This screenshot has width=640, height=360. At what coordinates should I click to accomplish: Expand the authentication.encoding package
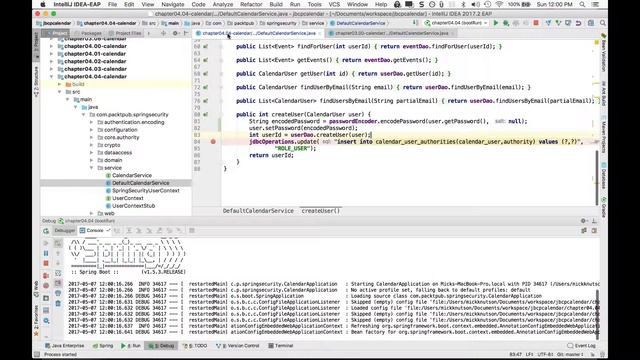pos(91,122)
